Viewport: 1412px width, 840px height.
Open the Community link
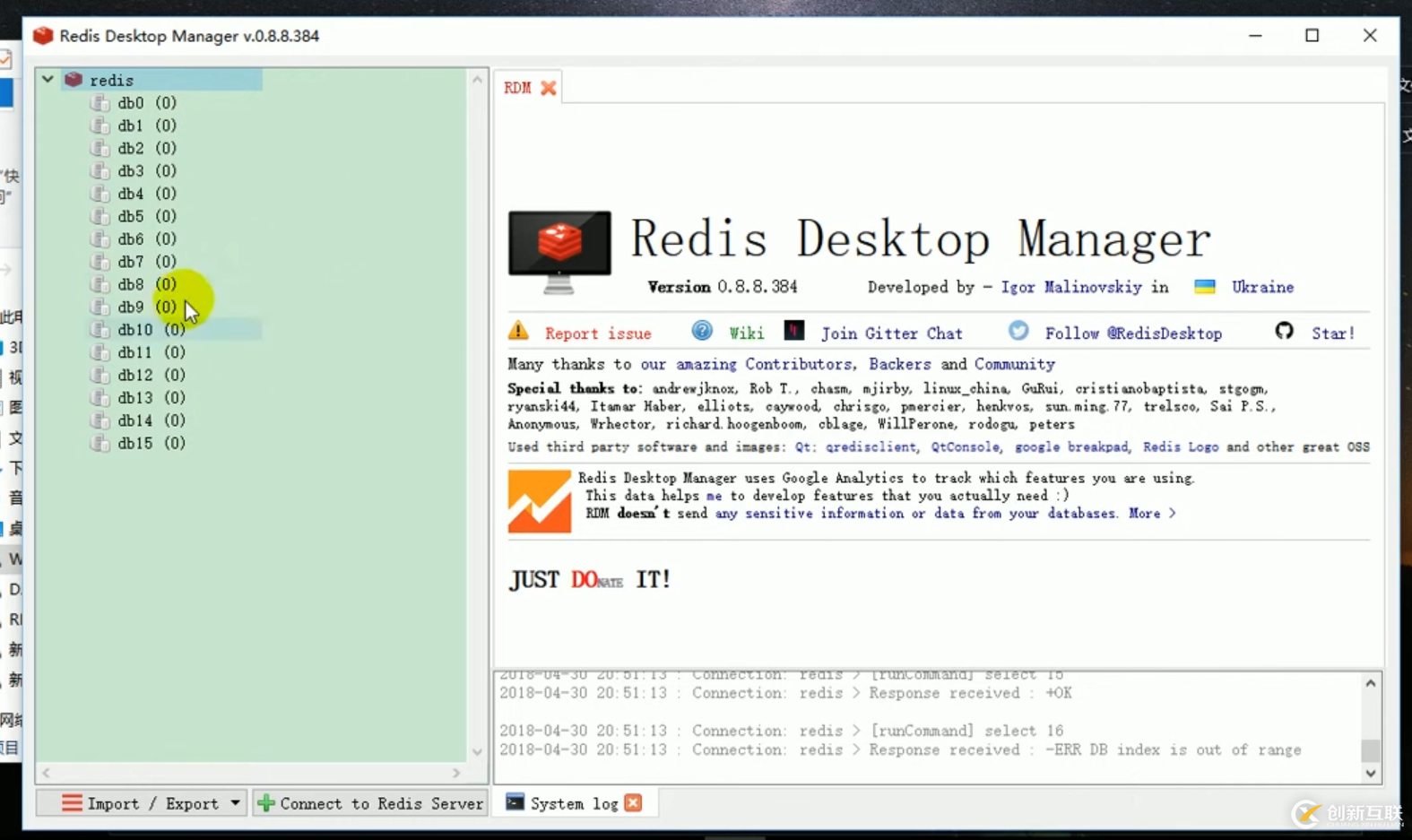coord(1015,364)
